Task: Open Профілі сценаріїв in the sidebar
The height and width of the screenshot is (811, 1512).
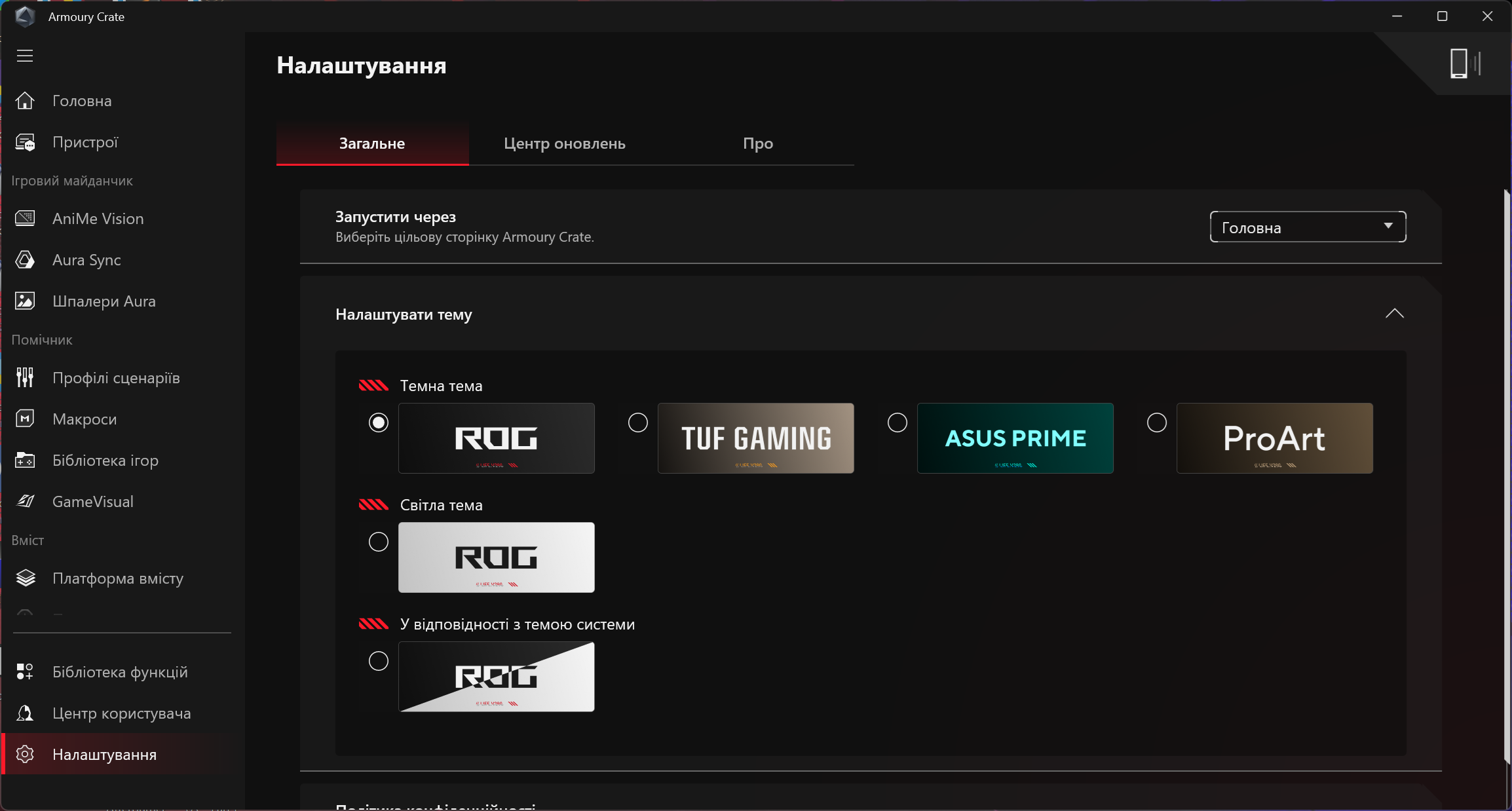Action: pos(115,378)
